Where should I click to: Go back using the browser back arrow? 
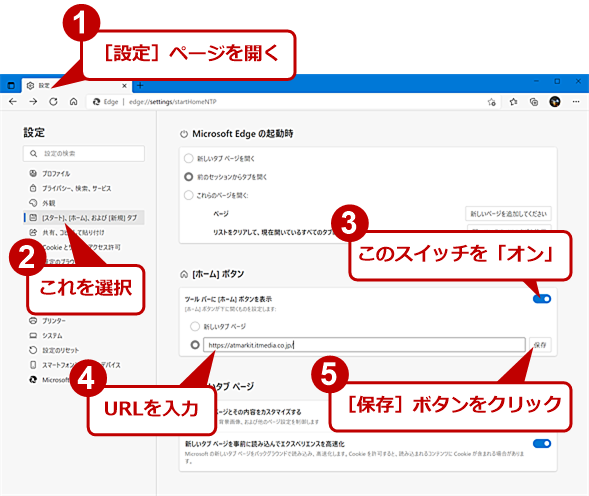(x=13, y=101)
